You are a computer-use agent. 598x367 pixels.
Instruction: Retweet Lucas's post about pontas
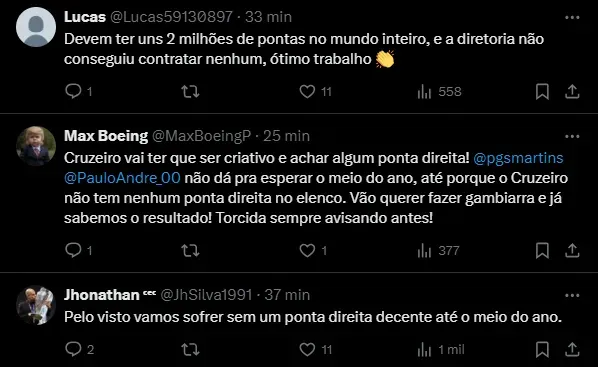190,92
